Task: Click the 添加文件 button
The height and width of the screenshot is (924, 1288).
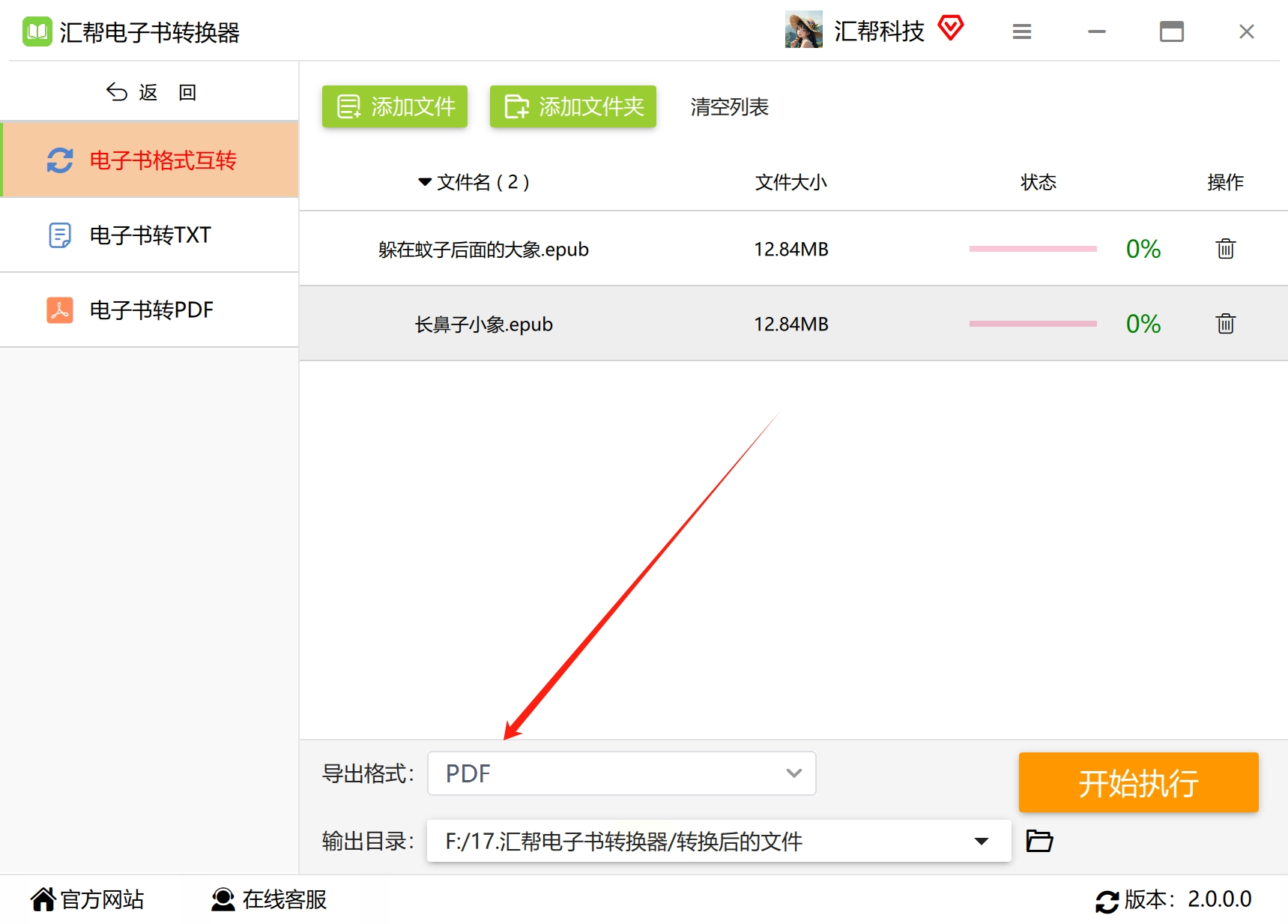Action: pos(395,106)
